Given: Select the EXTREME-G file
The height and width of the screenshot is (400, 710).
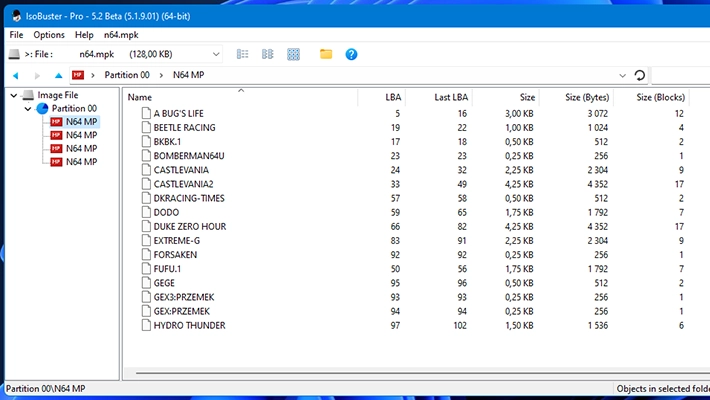Looking at the screenshot, I should [x=177, y=241].
